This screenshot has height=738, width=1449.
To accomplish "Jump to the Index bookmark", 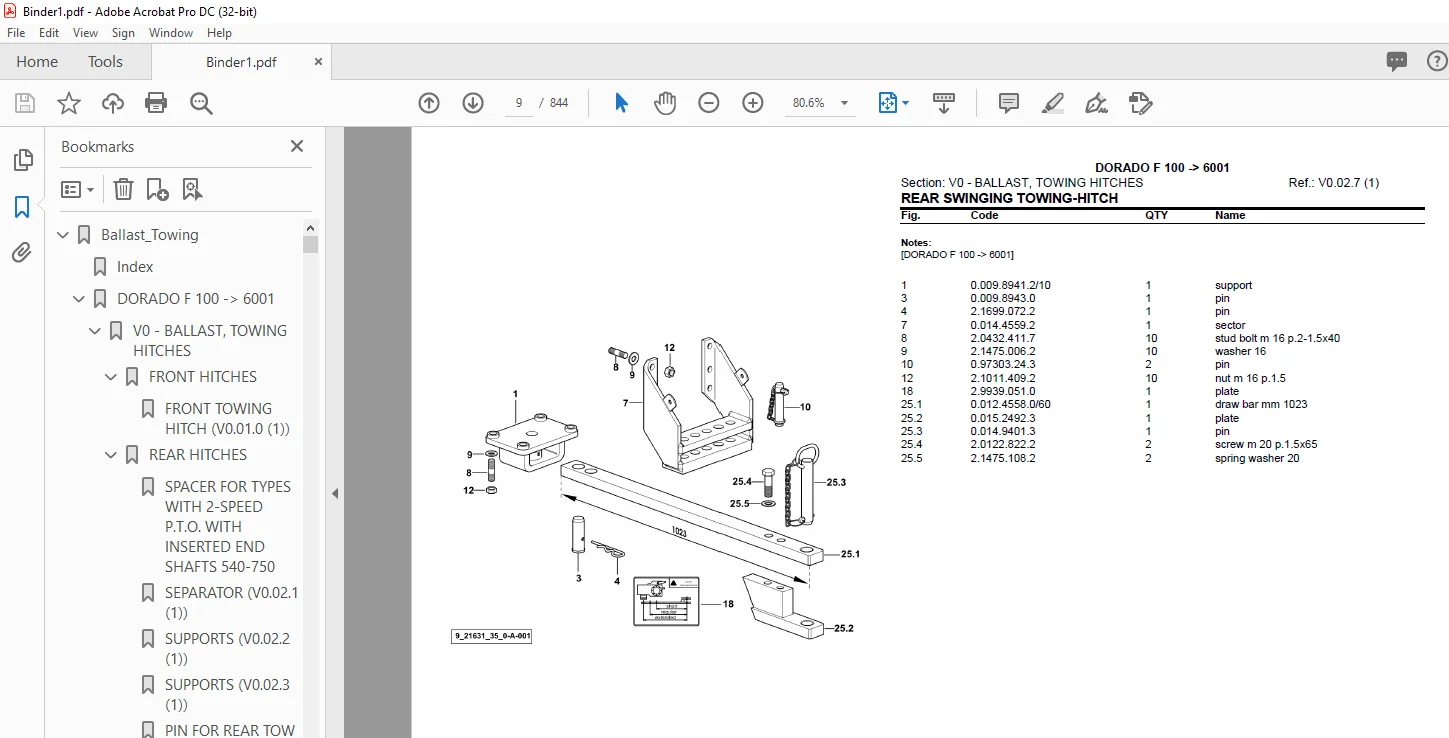I will [135, 267].
